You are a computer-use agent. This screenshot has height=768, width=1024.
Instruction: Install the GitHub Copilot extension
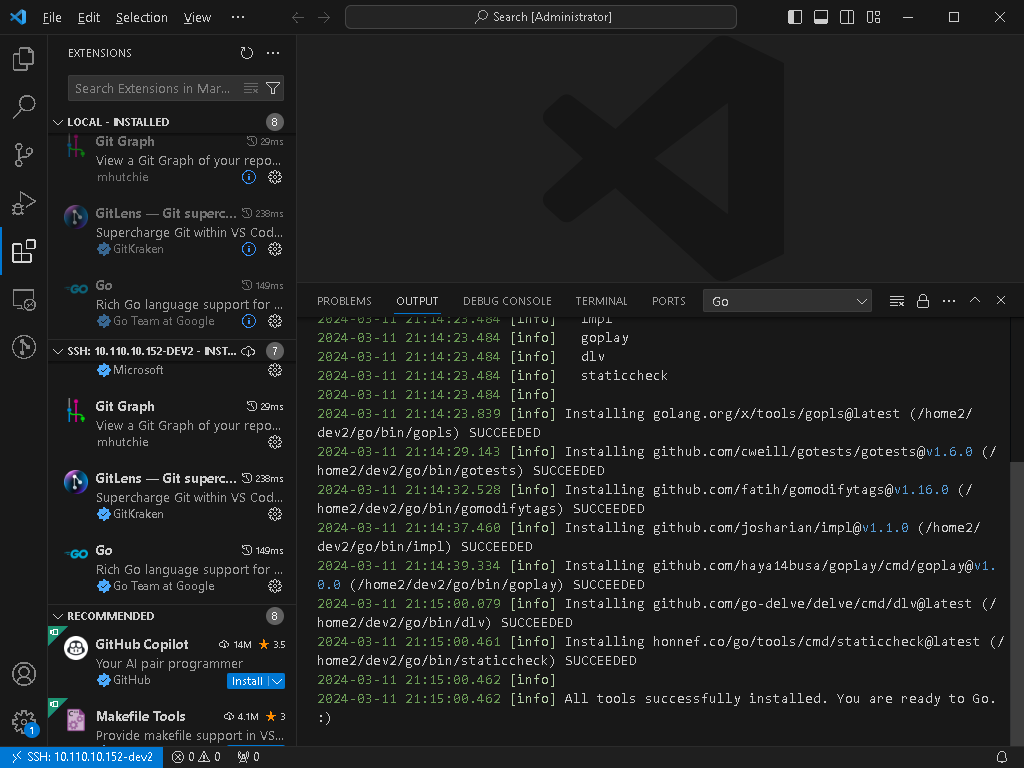coord(247,681)
